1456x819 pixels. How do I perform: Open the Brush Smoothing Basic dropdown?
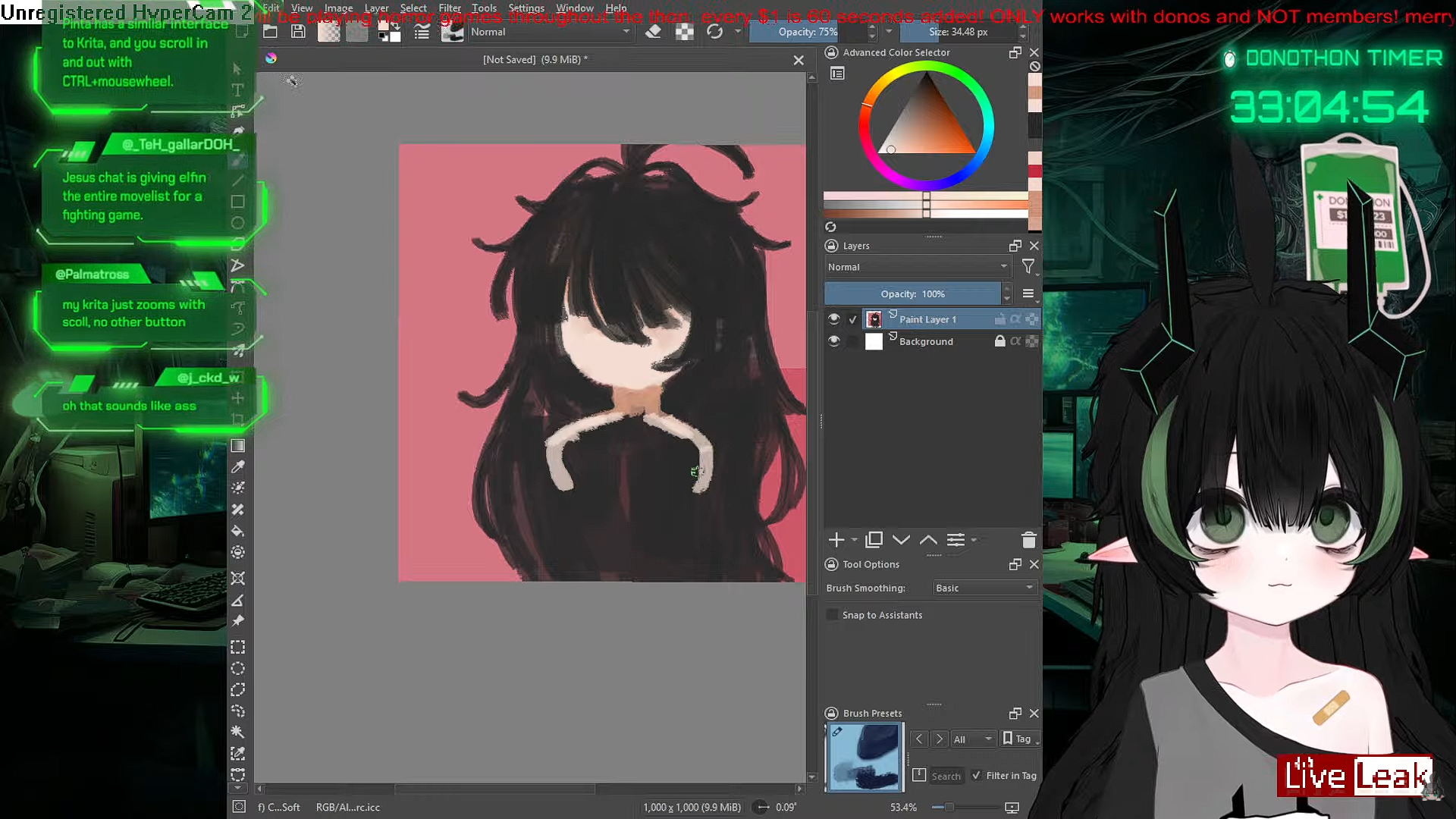click(x=984, y=588)
